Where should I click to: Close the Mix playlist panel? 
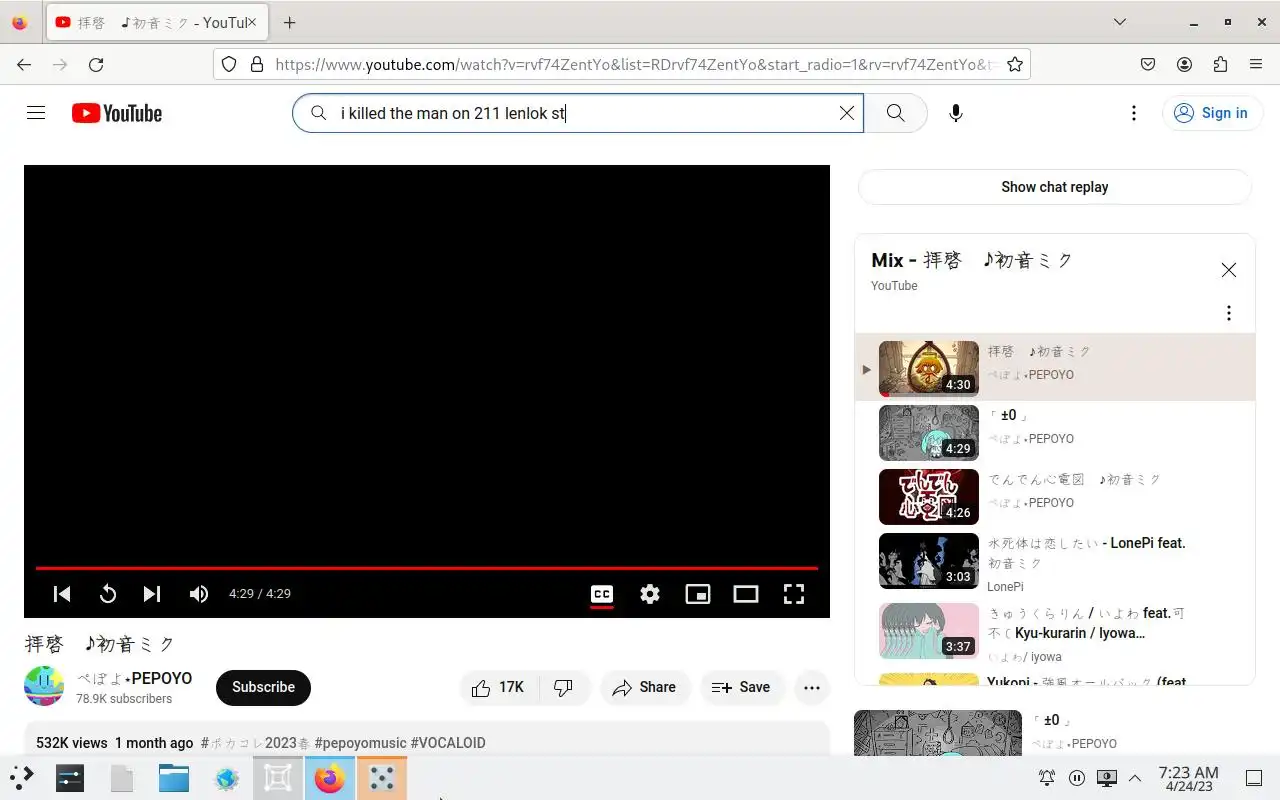click(1229, 270)
